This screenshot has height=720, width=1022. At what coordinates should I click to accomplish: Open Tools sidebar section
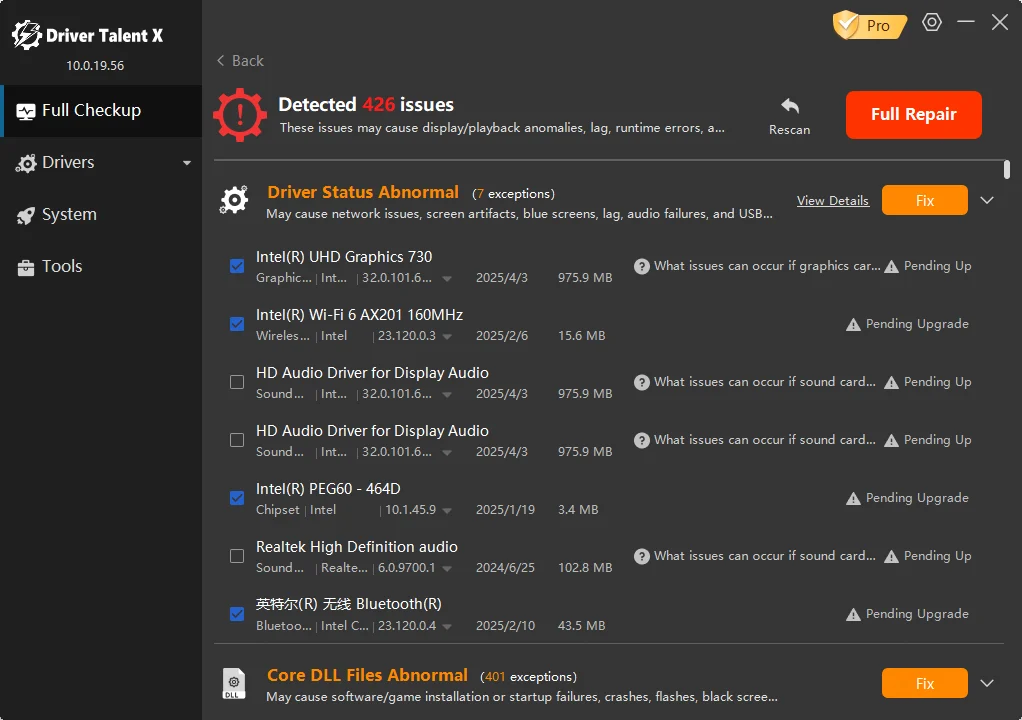[102, 266]
